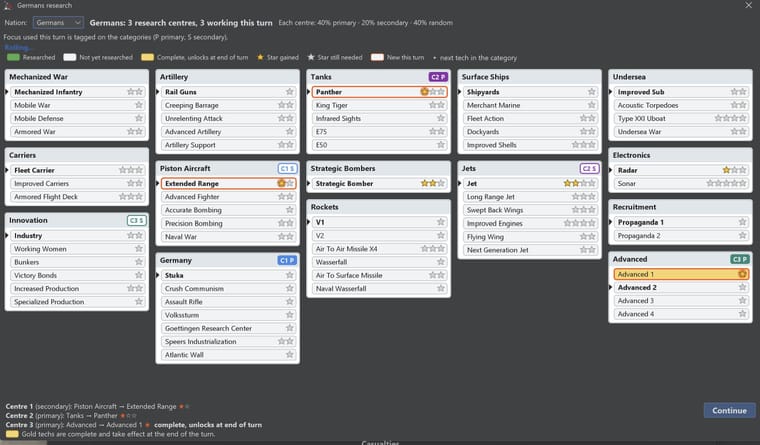Click the Stuka next-tech arrow
Viewport: 760px width, 445px height.
pos(158,275)
